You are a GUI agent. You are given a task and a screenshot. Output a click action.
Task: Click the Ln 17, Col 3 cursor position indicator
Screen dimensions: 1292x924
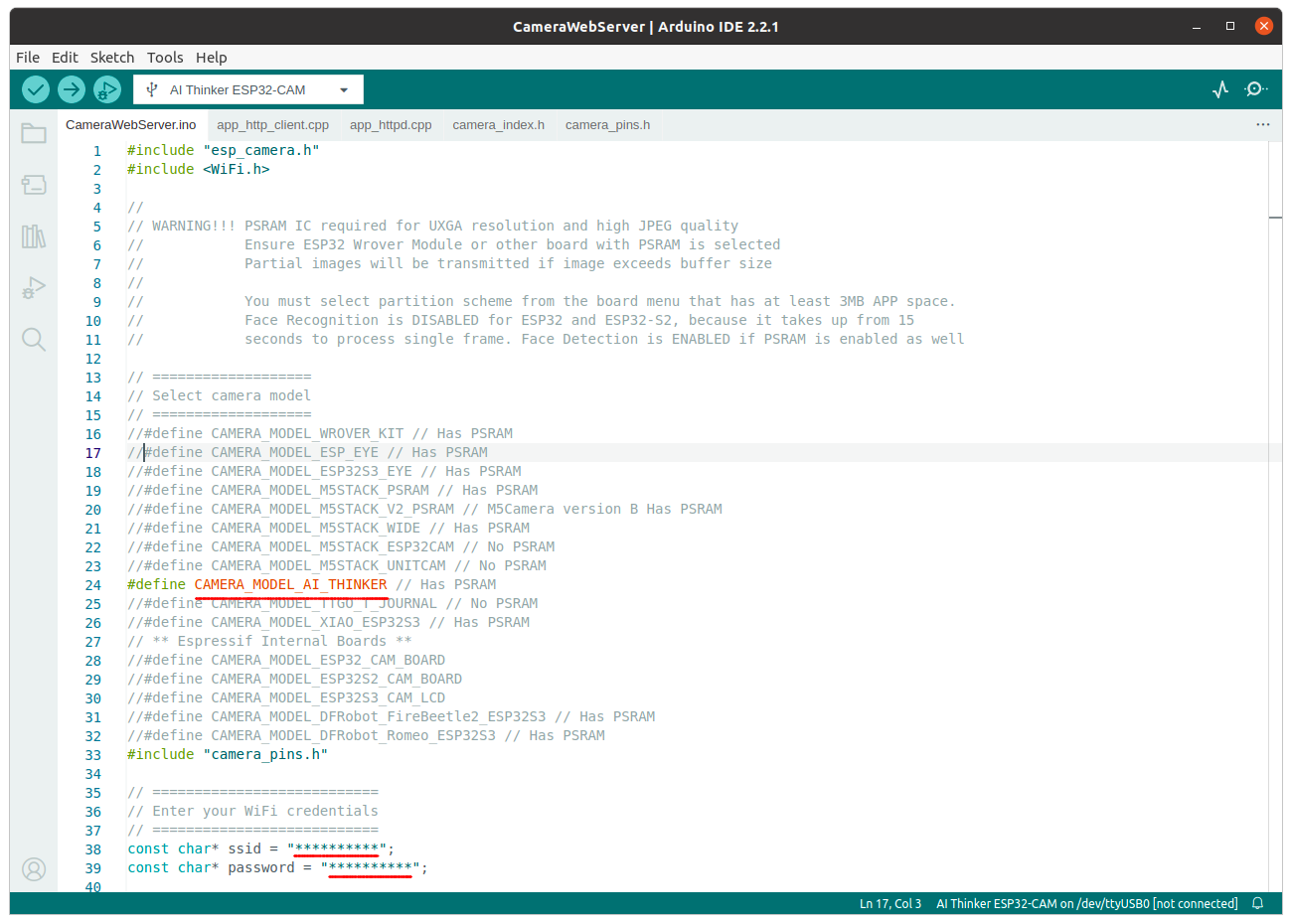[890, 903]
